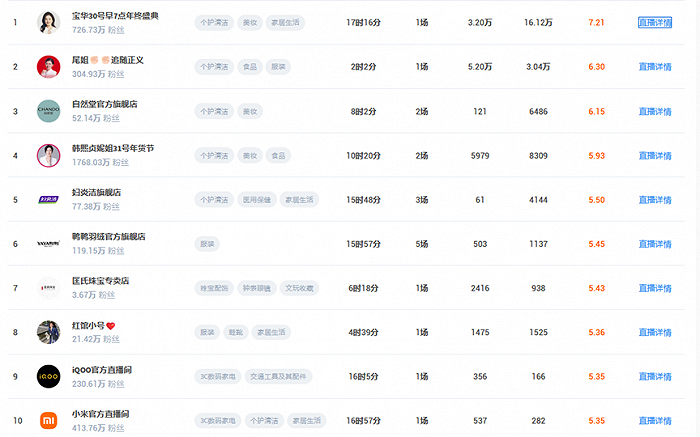View 直播详情 for 自然堂官方旗舰店
The width and height of the screenshot is (700, 437).
654,111
